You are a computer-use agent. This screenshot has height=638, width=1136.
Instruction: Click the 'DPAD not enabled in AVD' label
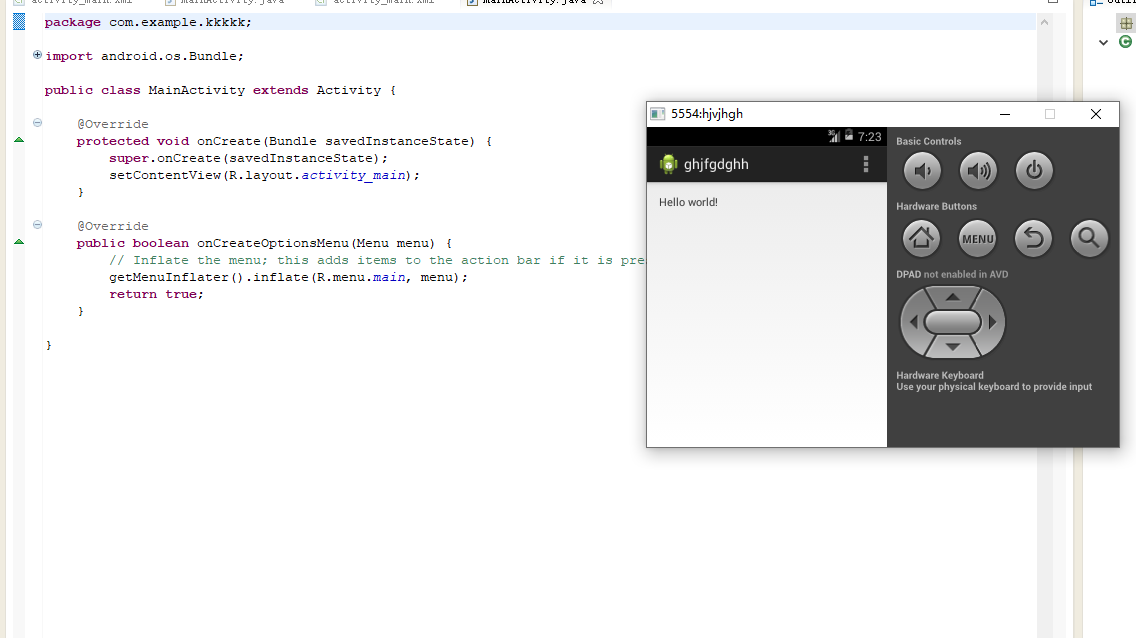click(952, 274)
